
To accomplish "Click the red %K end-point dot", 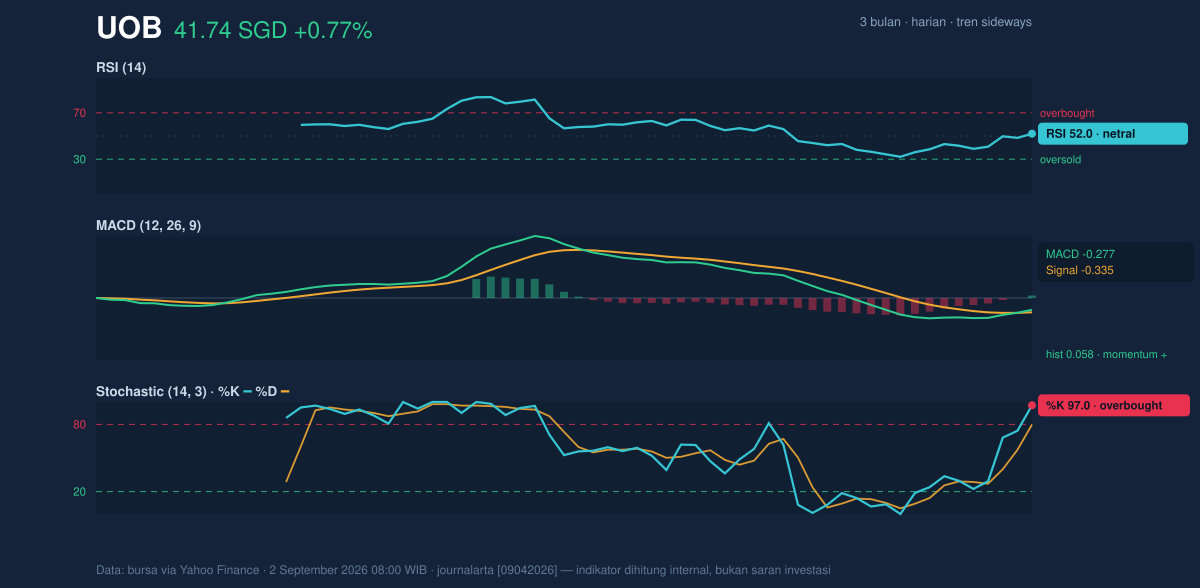I will pos(1032,406).
